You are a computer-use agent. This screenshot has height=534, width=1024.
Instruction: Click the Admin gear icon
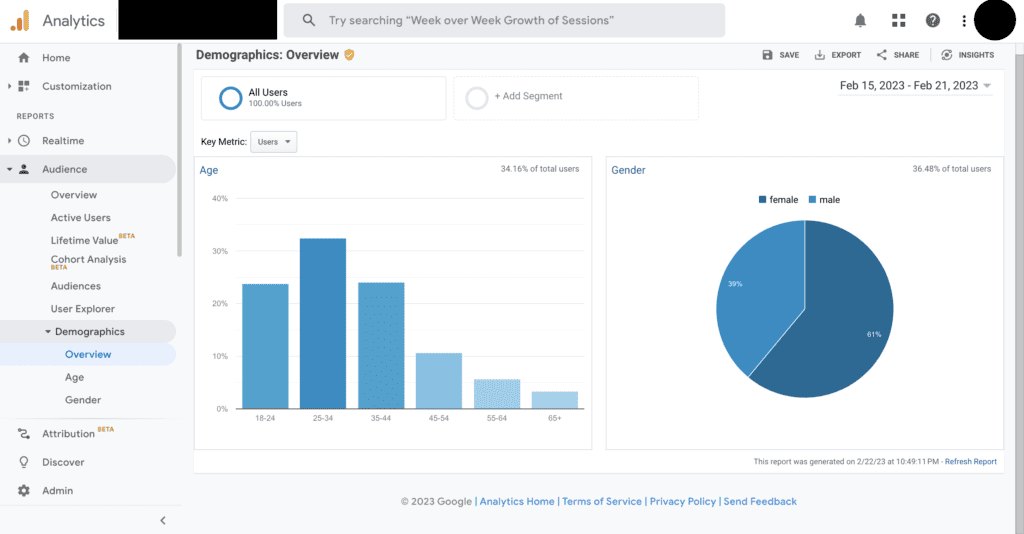click(x=24, y=490)
